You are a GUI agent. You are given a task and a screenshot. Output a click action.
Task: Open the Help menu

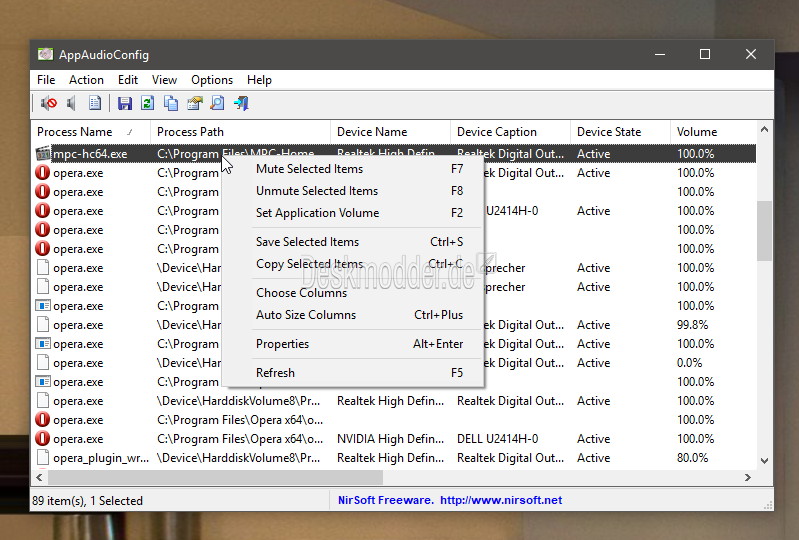[259, 80]
